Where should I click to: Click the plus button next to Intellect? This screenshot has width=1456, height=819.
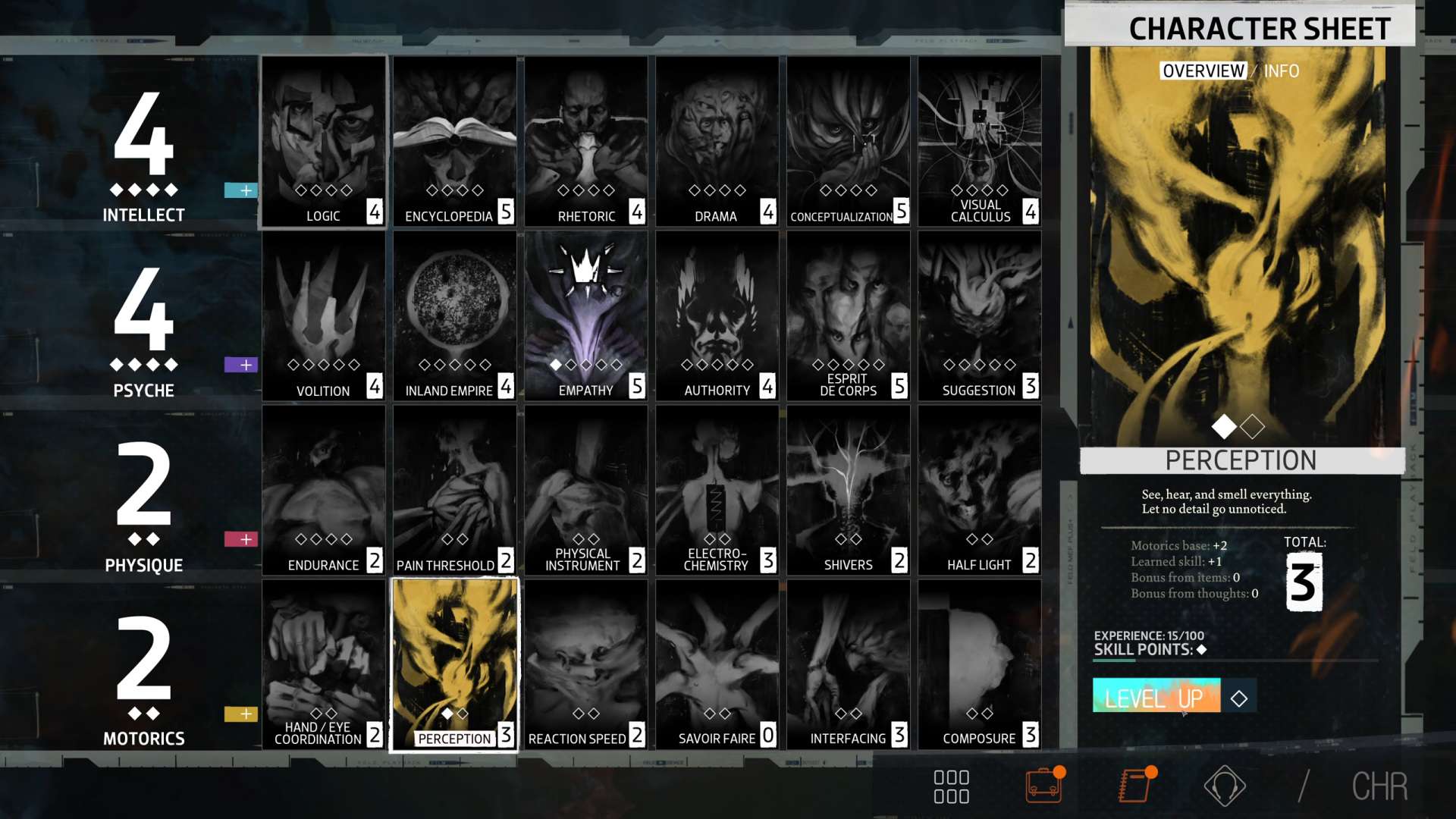point(243,191)
